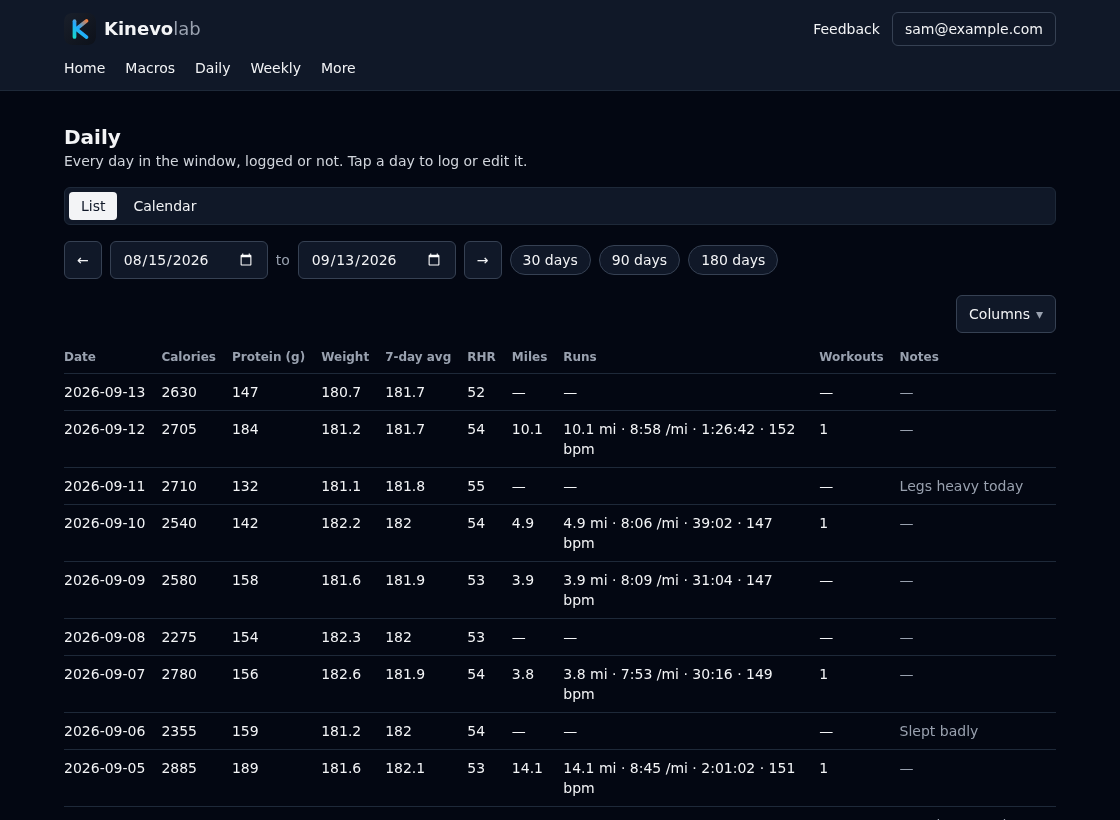The image size is (1120, 820).
Task: Click the RHR column header
Action: click(481, 356)
